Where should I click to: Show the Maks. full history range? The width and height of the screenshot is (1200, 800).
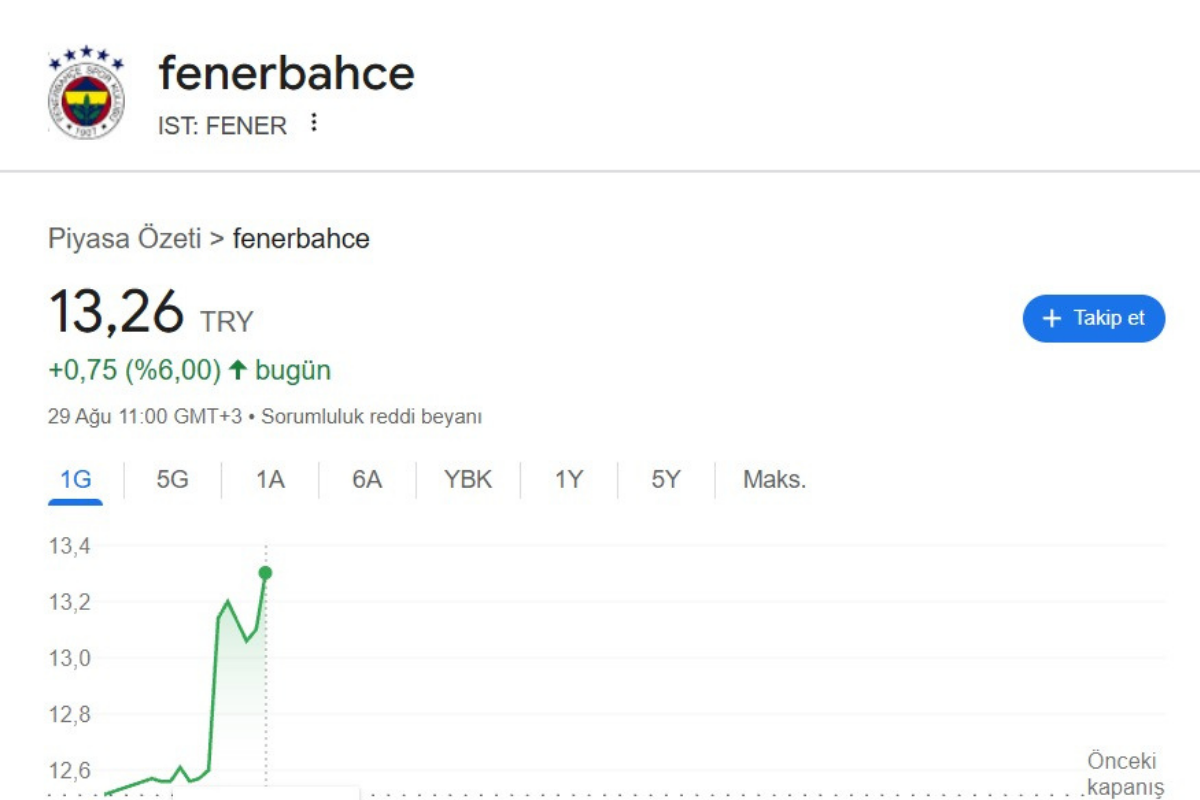pos(774,480)
